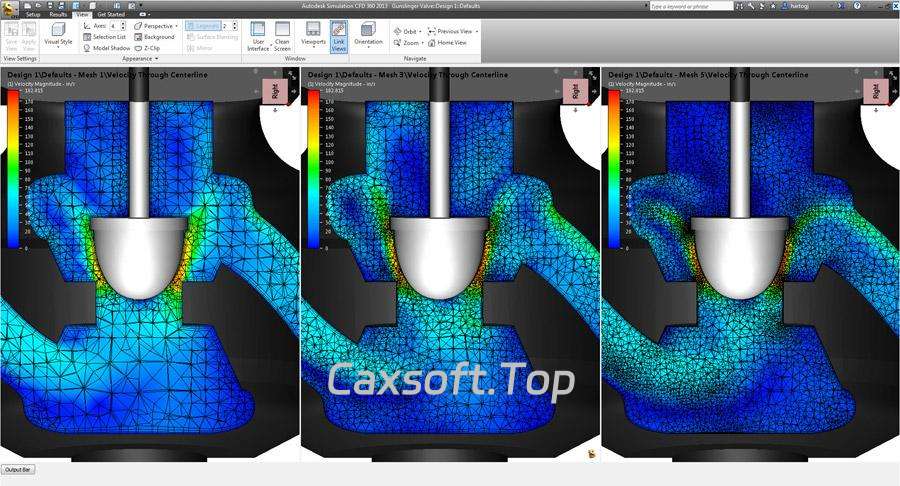Click the Home View button
The image size is (900, 486).
click(447, 43)
